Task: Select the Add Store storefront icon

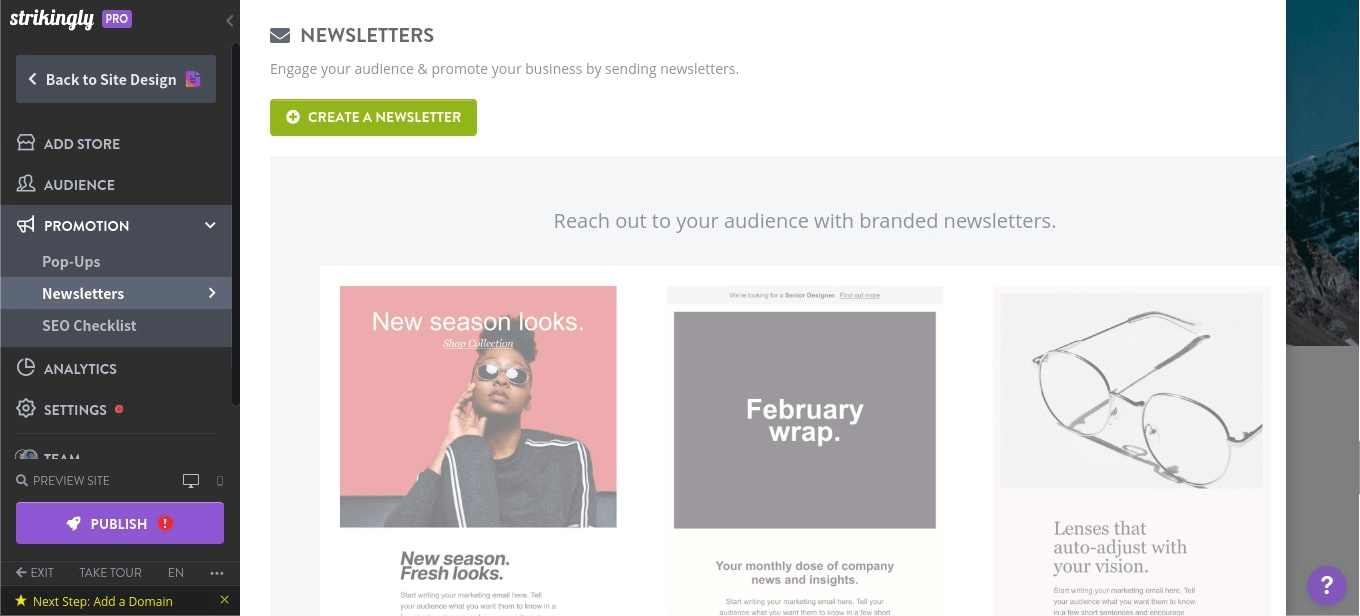Action: click(x=25, y=143)
